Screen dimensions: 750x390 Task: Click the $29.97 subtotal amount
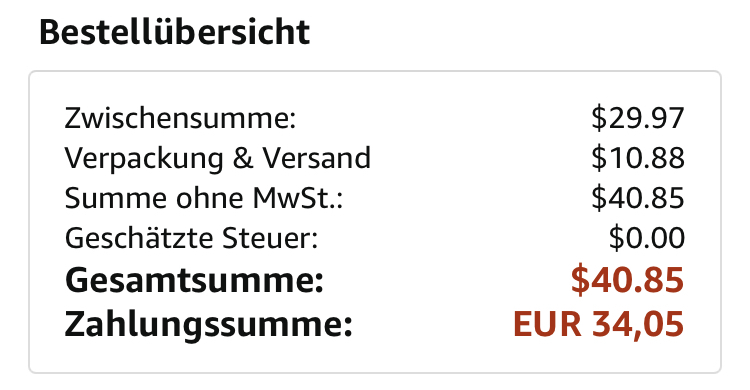click(638, 118)
